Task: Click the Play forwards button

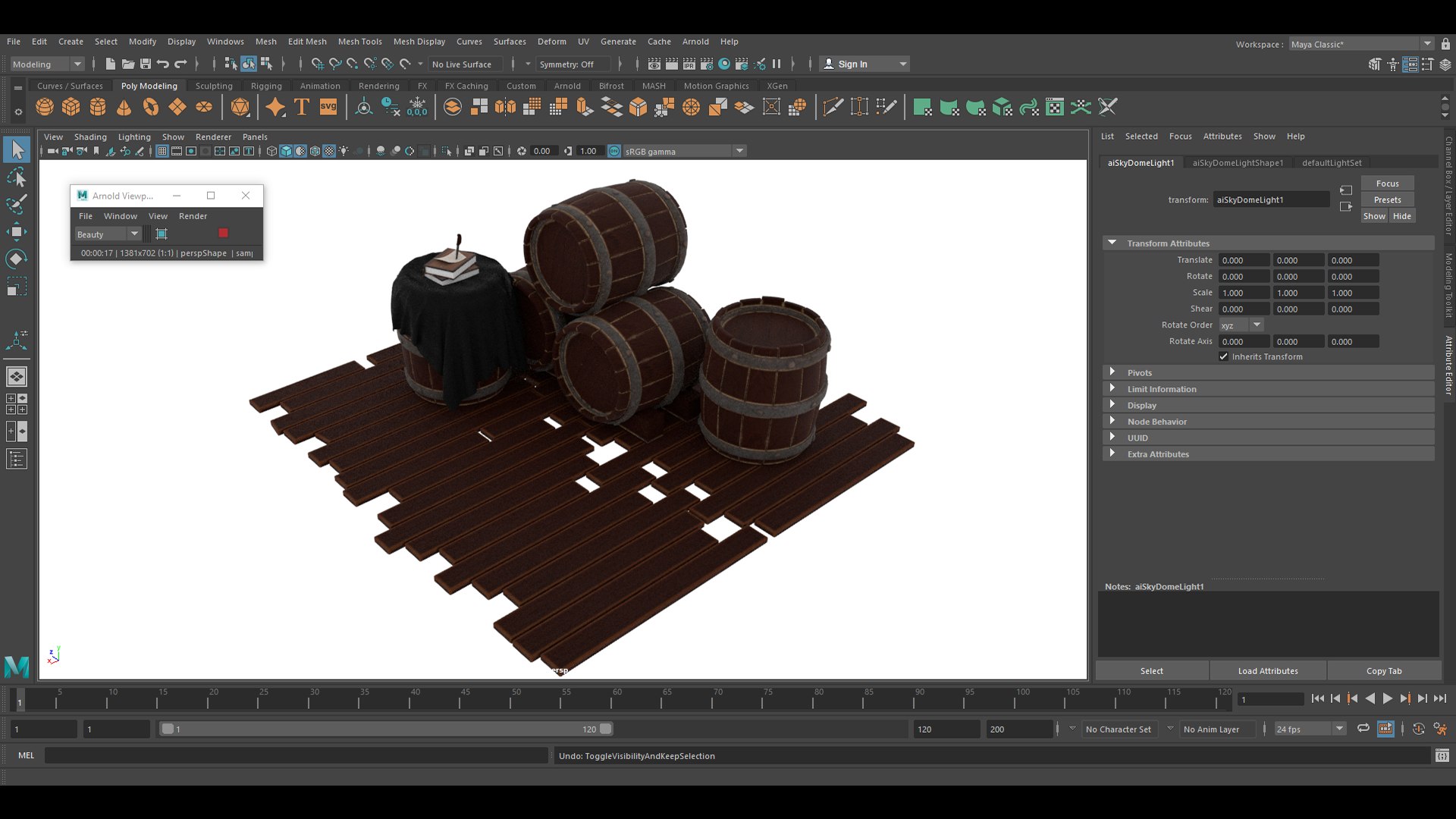Action: [1387, 698]
